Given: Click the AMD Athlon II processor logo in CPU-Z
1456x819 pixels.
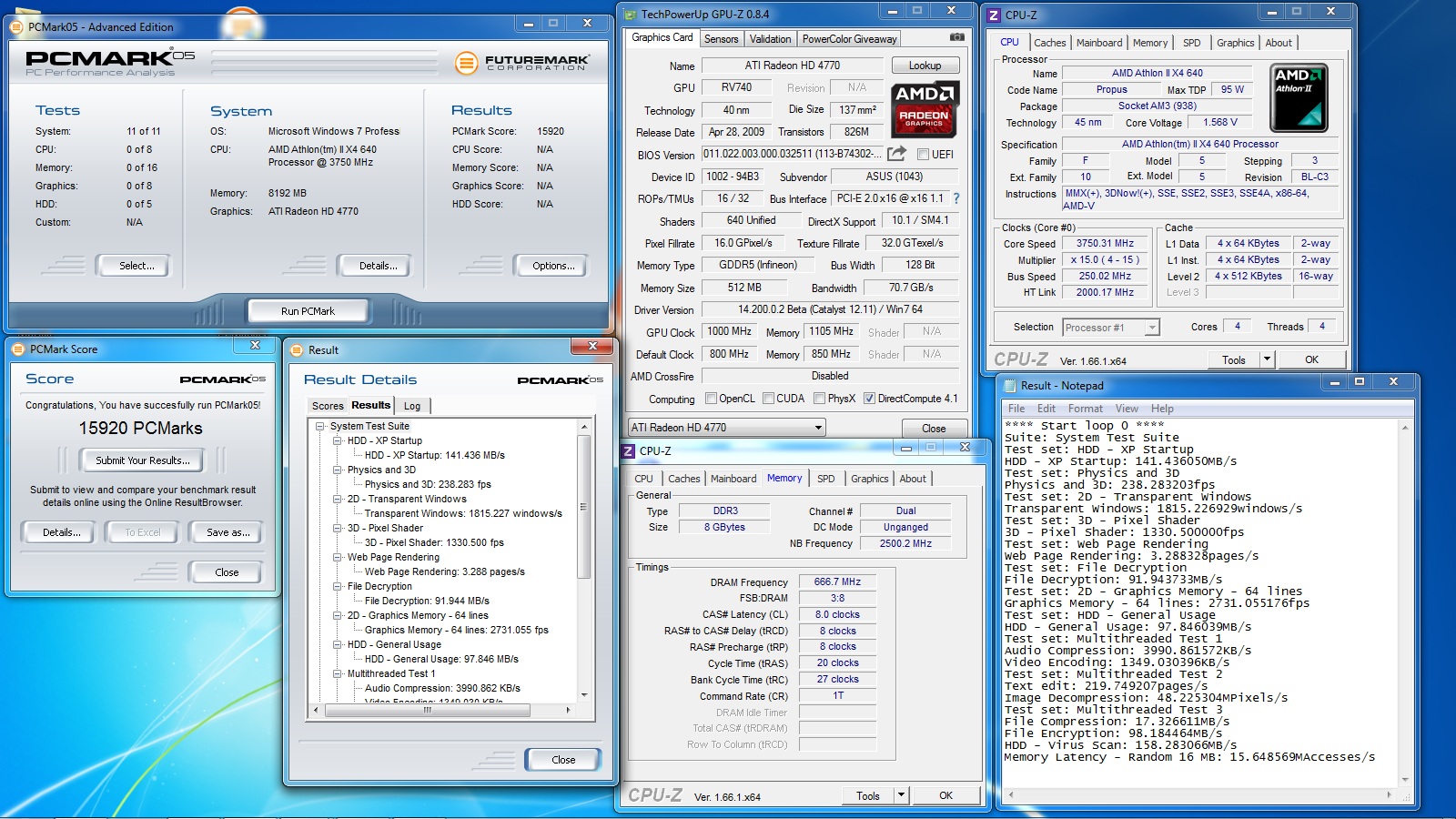Looking at the screenshot, I should 1299,98.
